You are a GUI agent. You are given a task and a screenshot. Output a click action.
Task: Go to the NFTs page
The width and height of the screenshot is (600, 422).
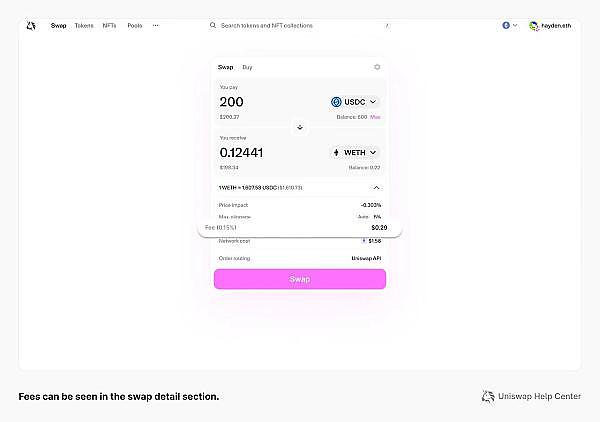coord(109,25)
